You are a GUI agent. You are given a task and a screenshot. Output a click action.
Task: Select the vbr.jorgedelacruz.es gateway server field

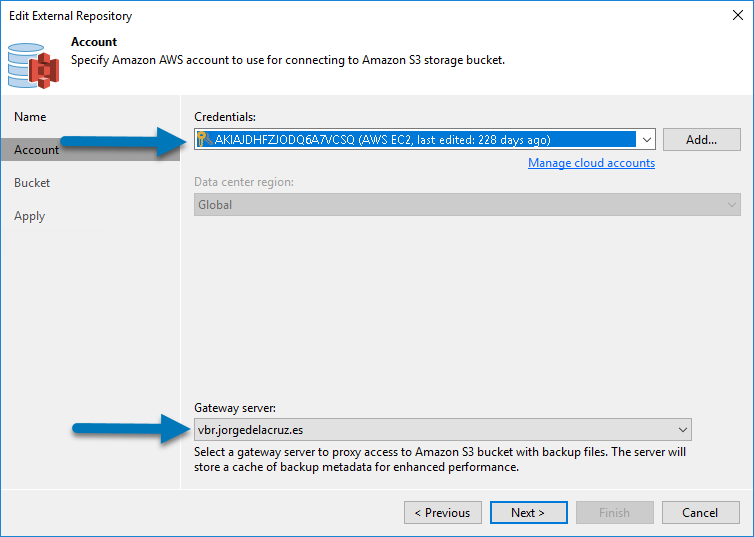[443, 430]
